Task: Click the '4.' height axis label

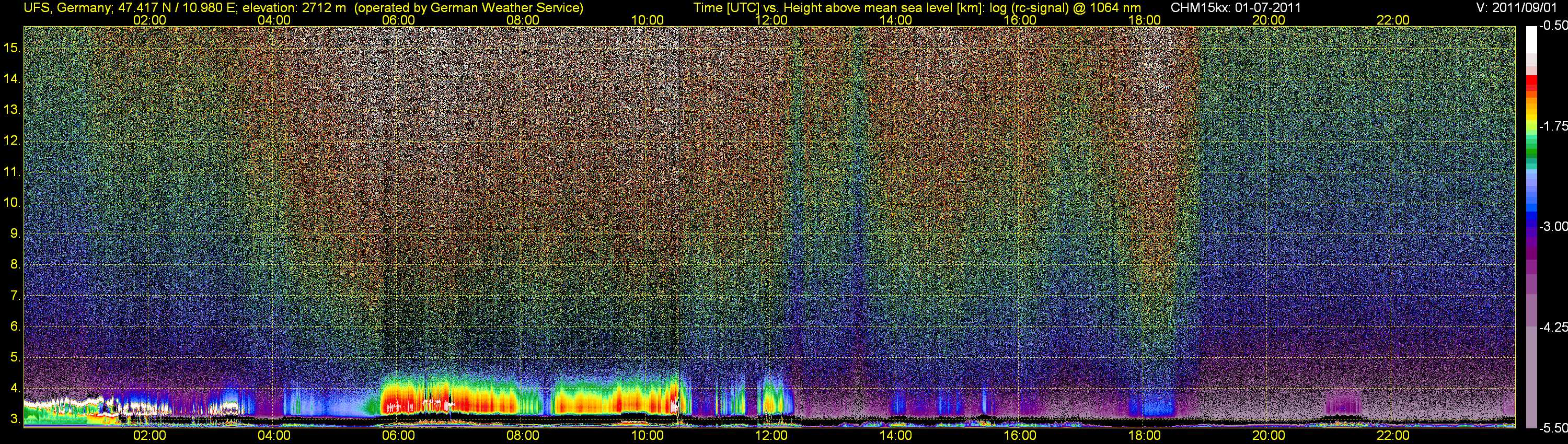Action: coord(15,388)
